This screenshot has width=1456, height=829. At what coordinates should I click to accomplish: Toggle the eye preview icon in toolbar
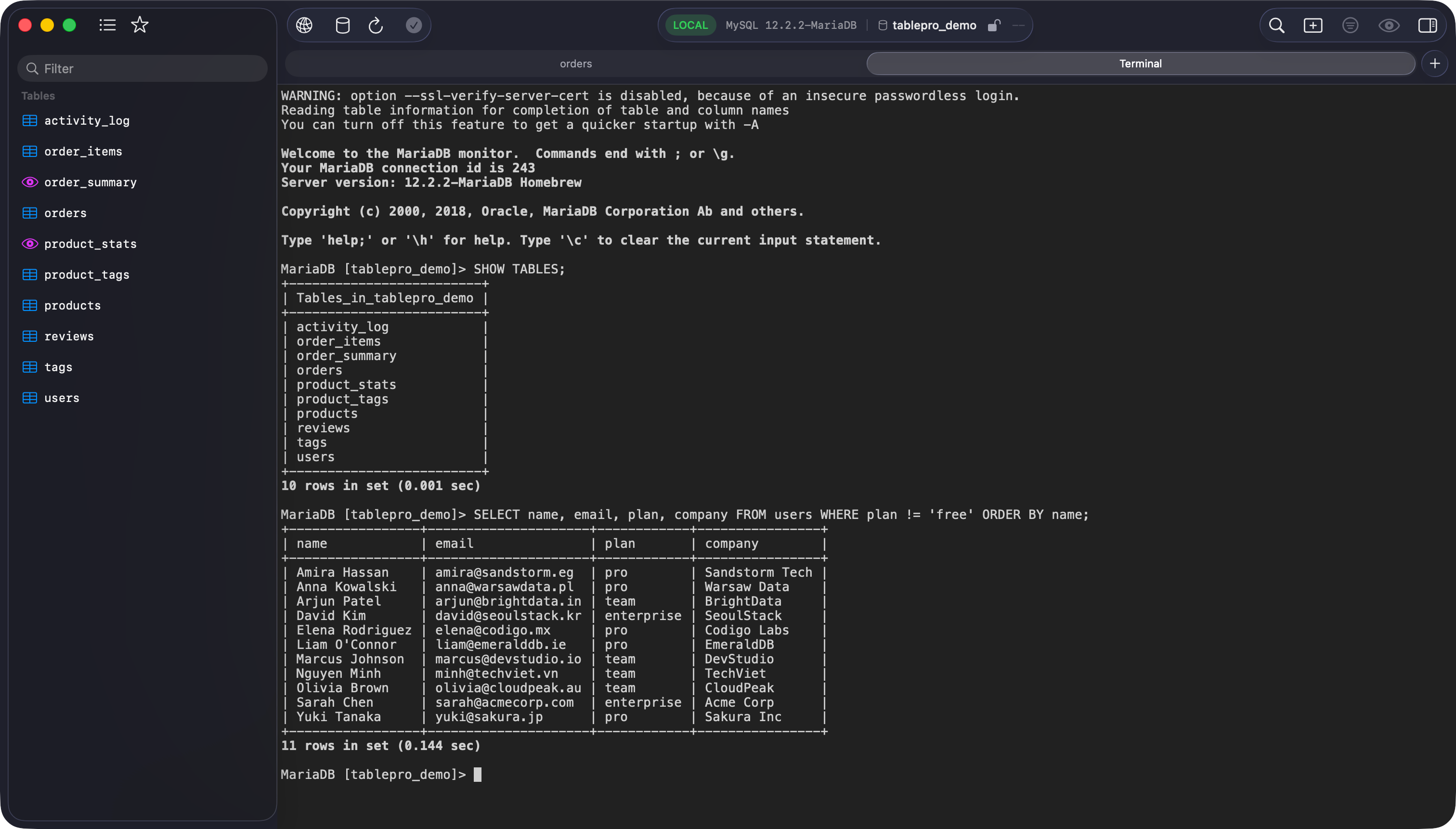point(1389,25)
